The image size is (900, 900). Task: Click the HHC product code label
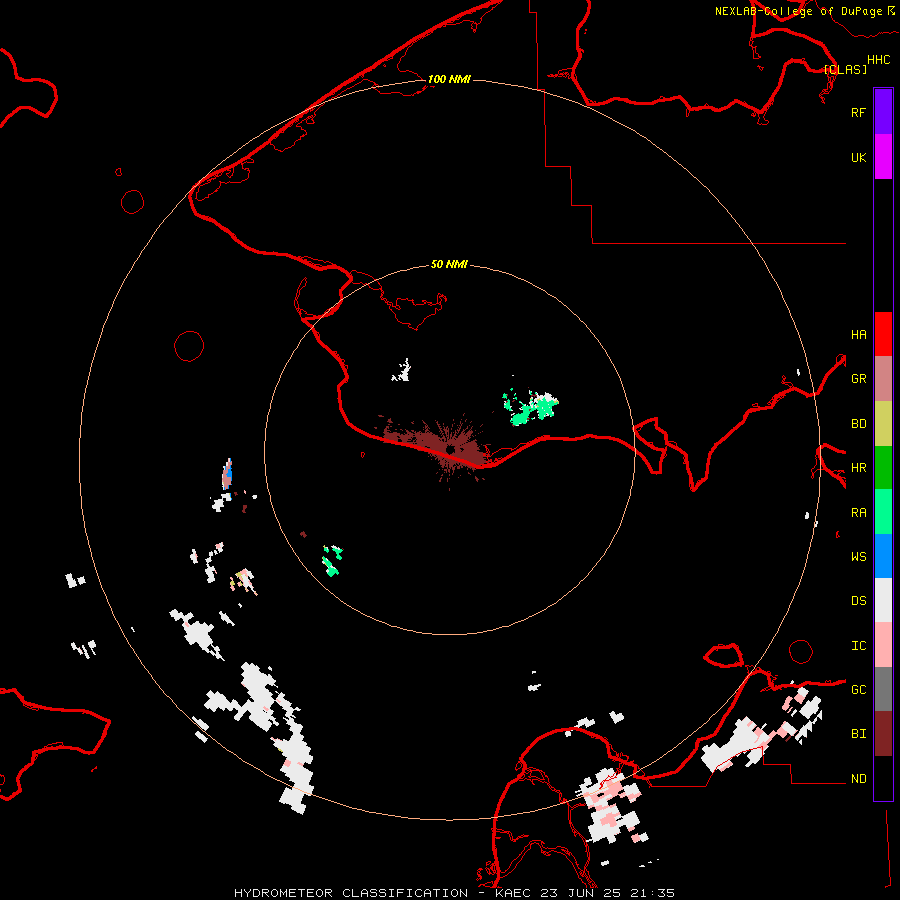click(878, 59)
